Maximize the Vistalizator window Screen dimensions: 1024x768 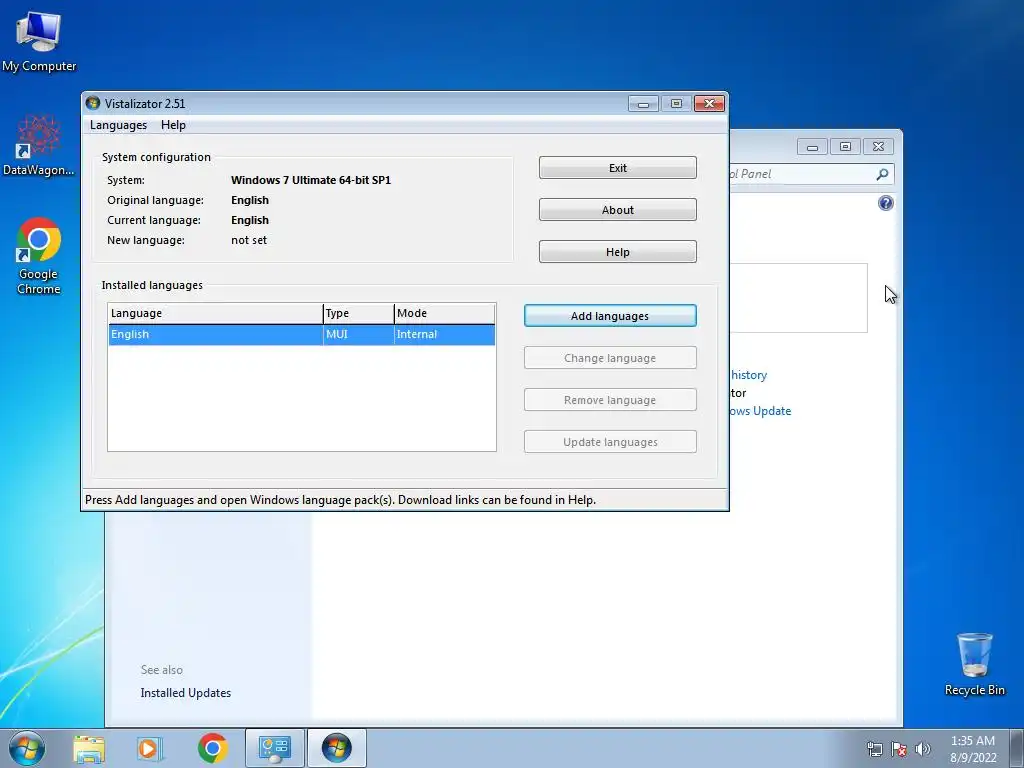point(676,104)
